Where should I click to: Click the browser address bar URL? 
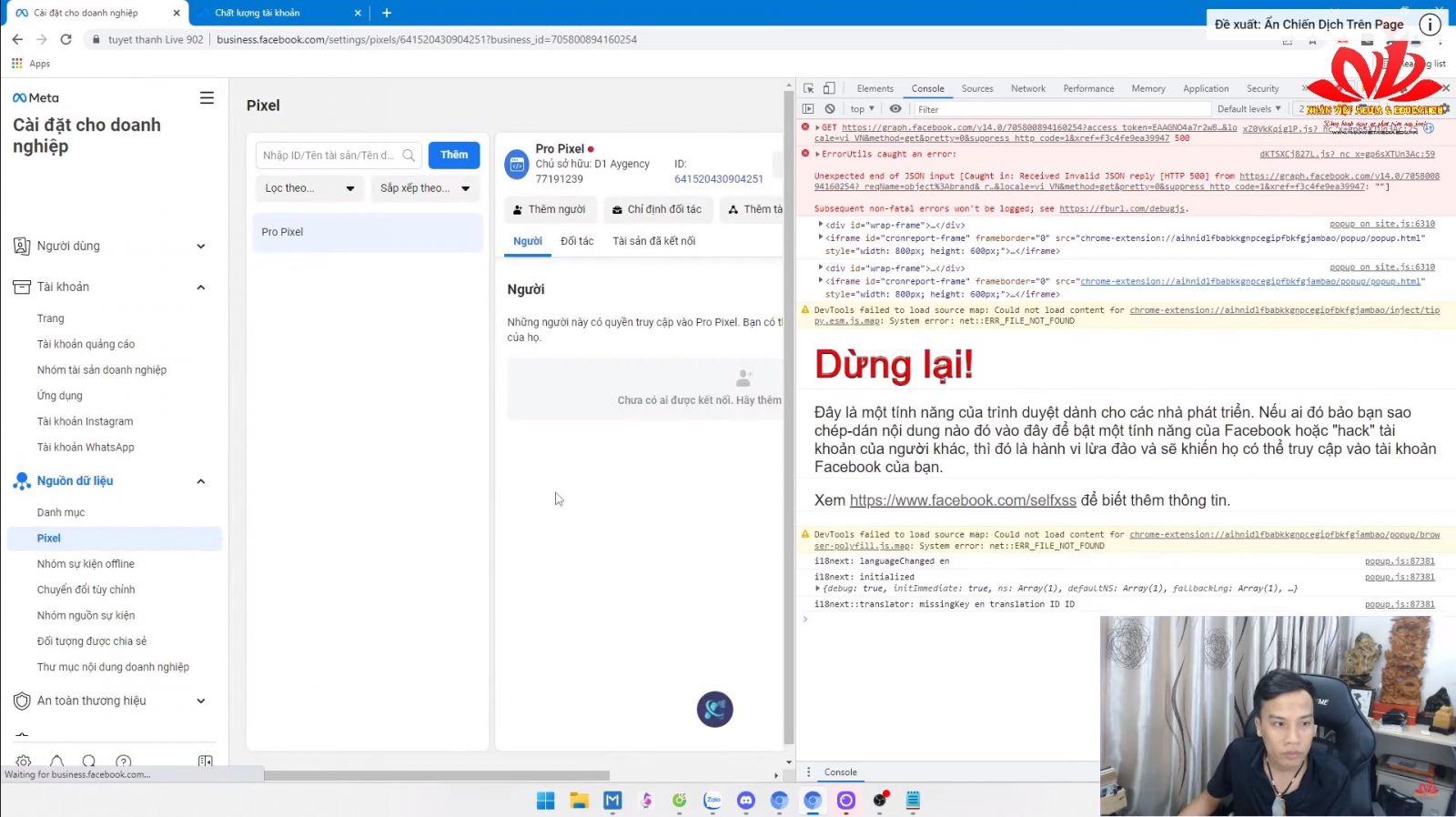pos(427,39)
